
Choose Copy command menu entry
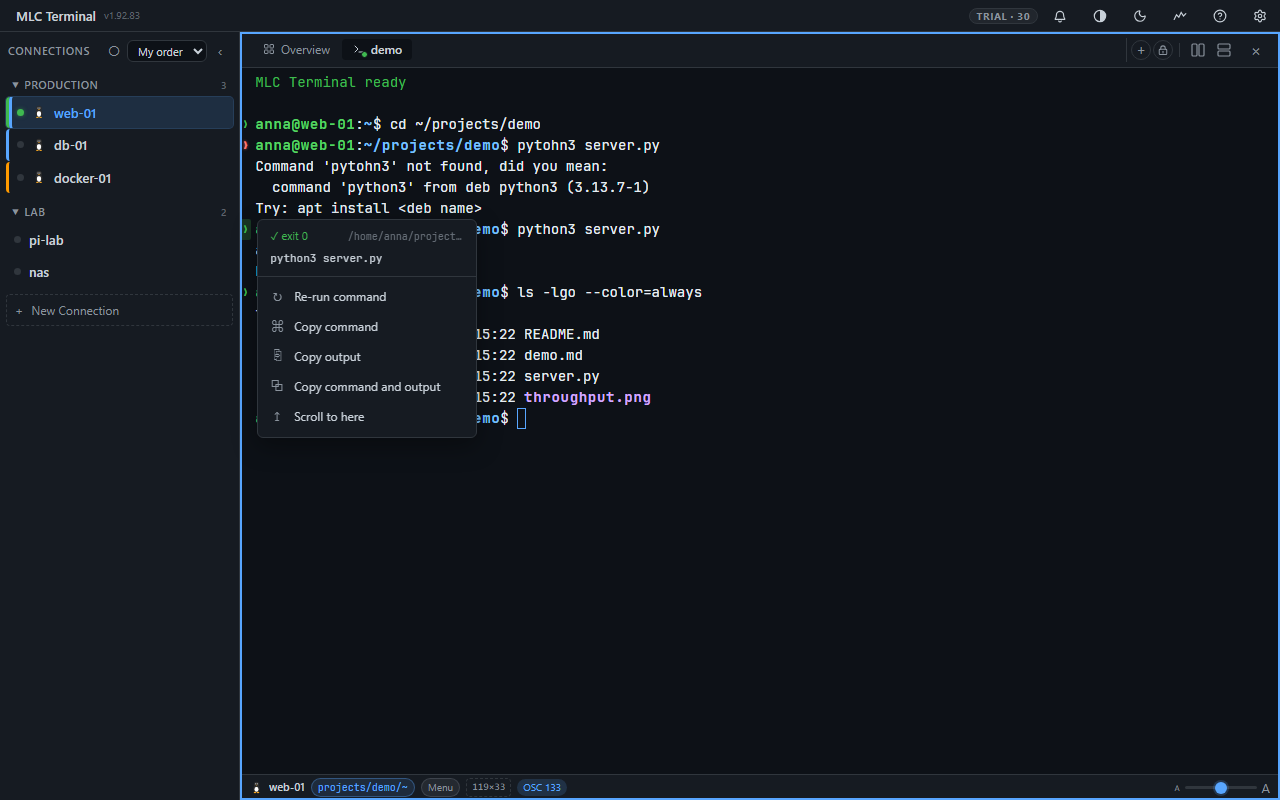tap(367, 327)
